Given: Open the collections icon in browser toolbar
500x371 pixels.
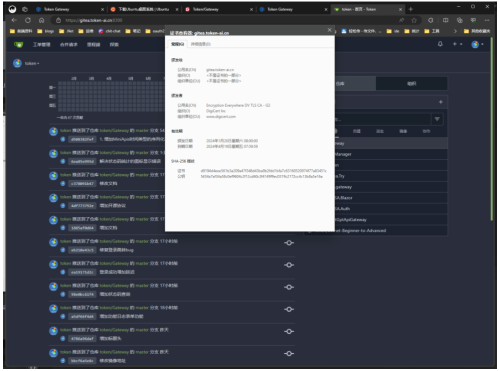Looking at the screenshot, I should [460, 20].
